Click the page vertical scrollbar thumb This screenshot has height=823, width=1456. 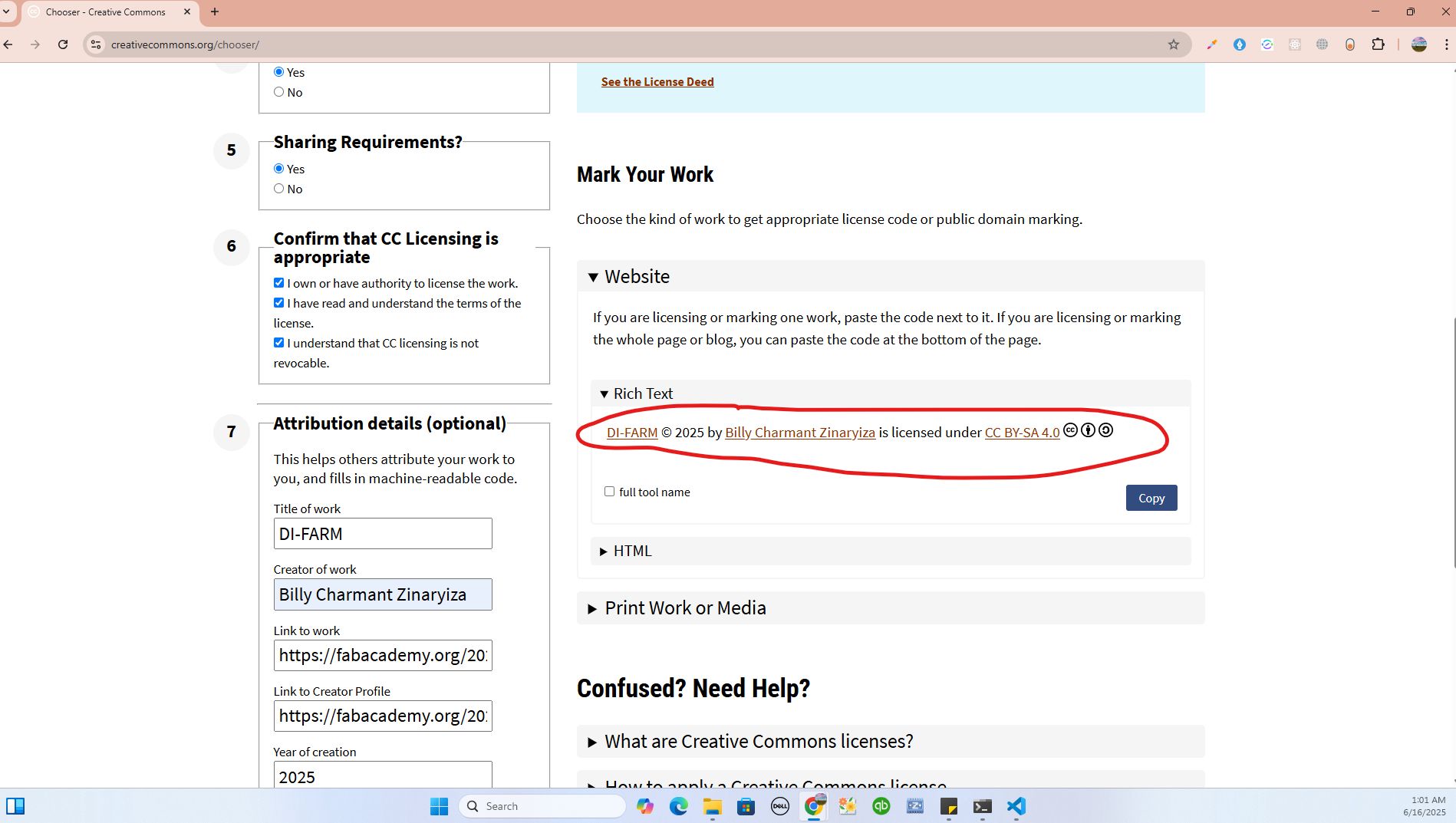tap(1453, 443)
